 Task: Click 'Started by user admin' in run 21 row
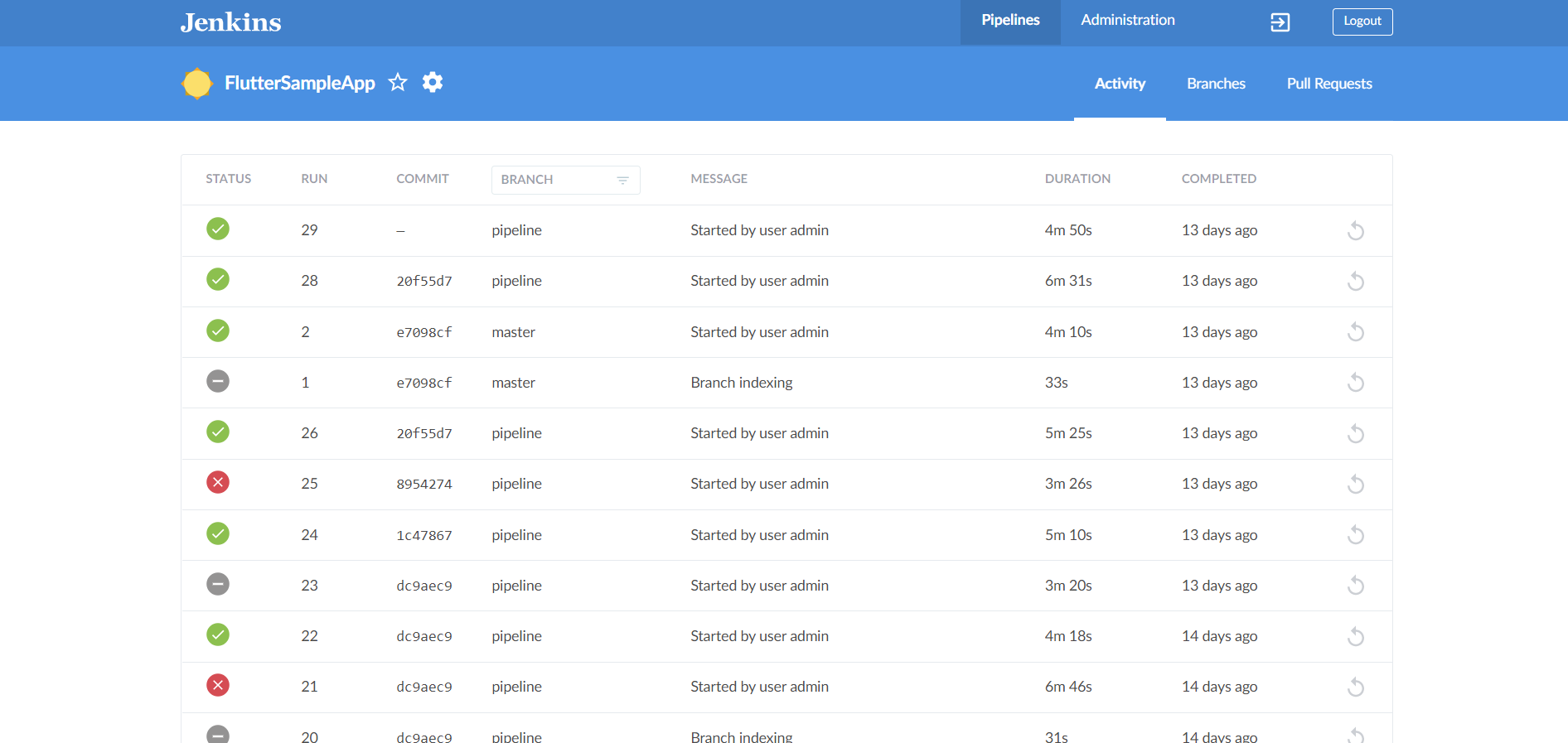click(x=759, y=687)
